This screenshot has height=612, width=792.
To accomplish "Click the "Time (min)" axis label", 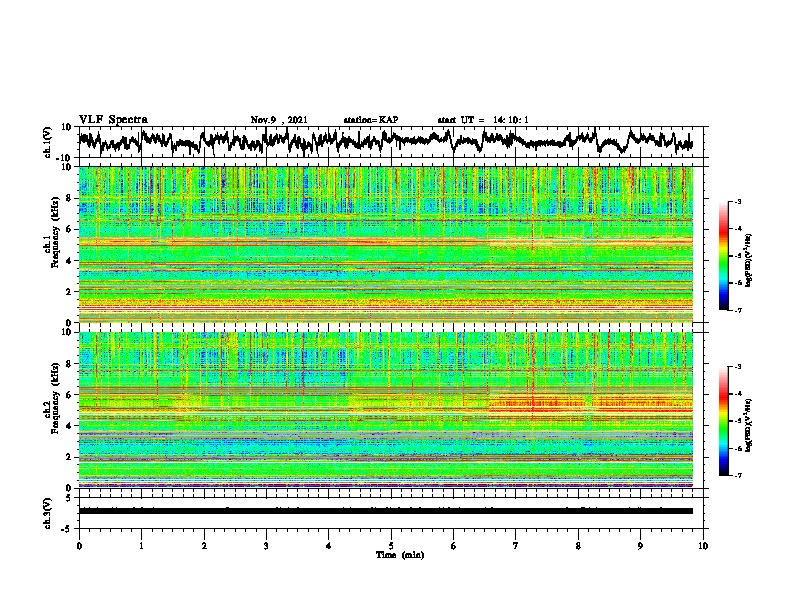I will pyautogui.click(x=400, y=555).
